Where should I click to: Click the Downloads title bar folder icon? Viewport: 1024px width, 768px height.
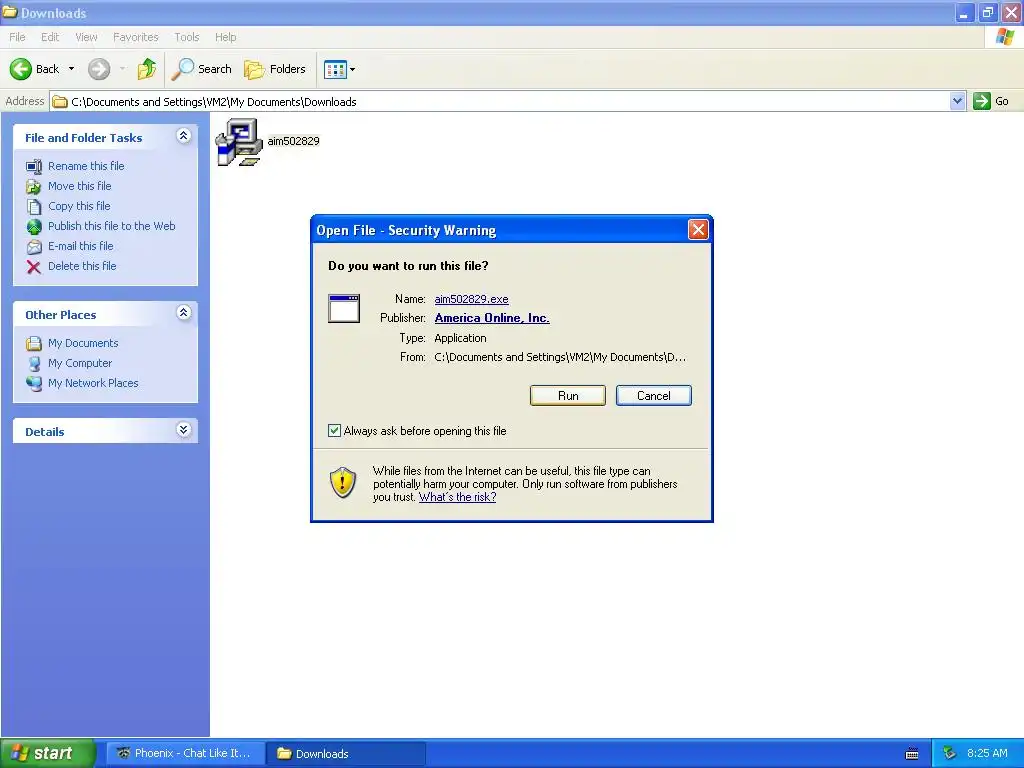9,12
